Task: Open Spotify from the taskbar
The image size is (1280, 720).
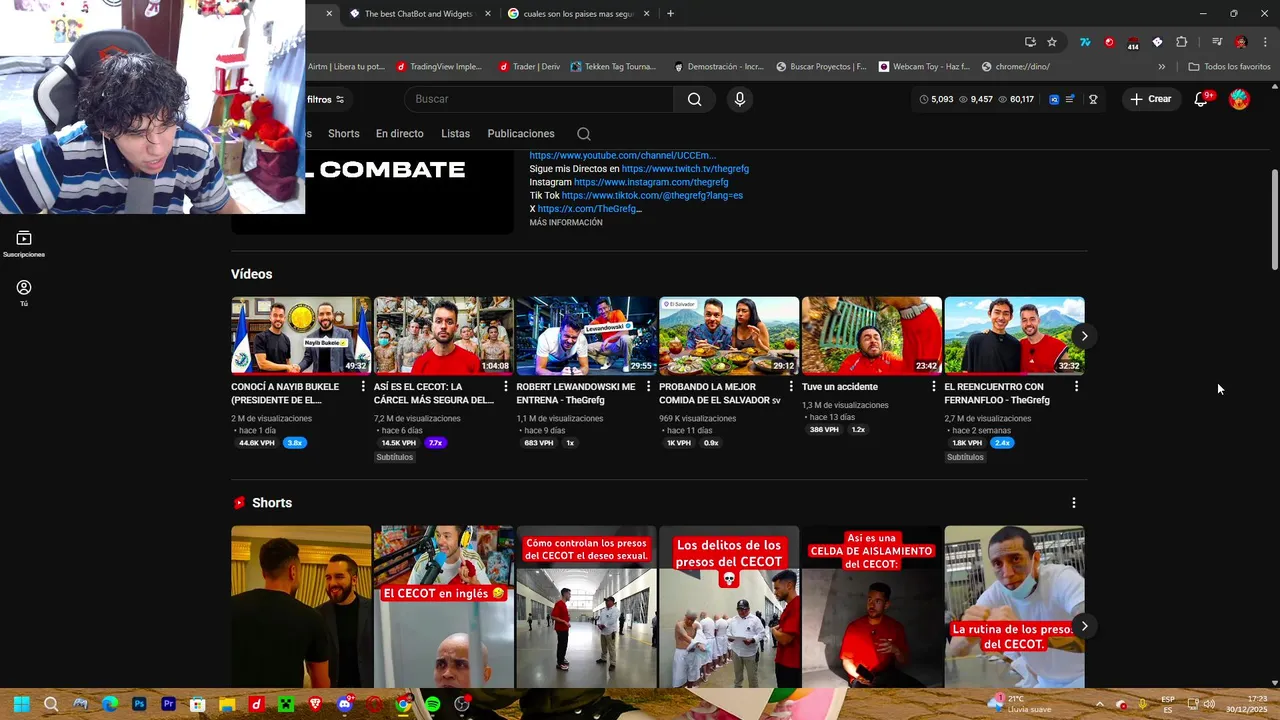Action: tap(432, 704)
